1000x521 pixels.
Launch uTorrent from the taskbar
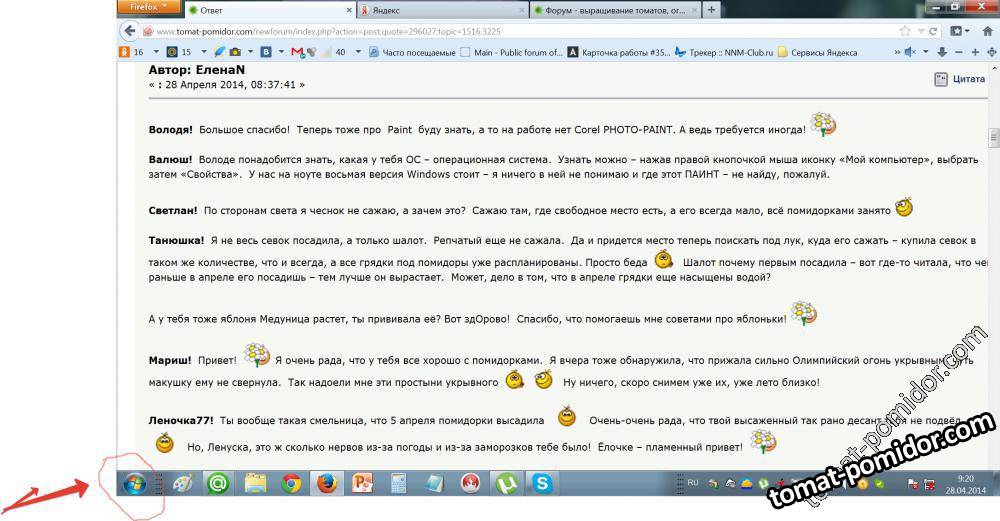pyautogui.click(x=507, y=484)
